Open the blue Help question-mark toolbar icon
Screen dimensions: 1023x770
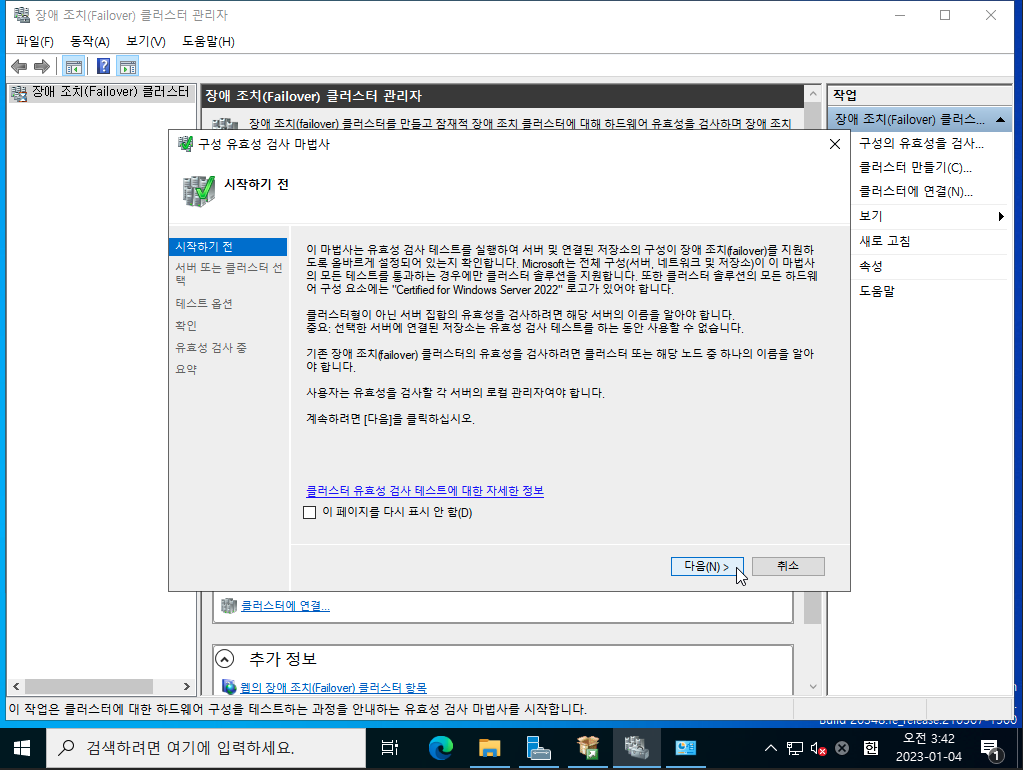pos(103,67)
